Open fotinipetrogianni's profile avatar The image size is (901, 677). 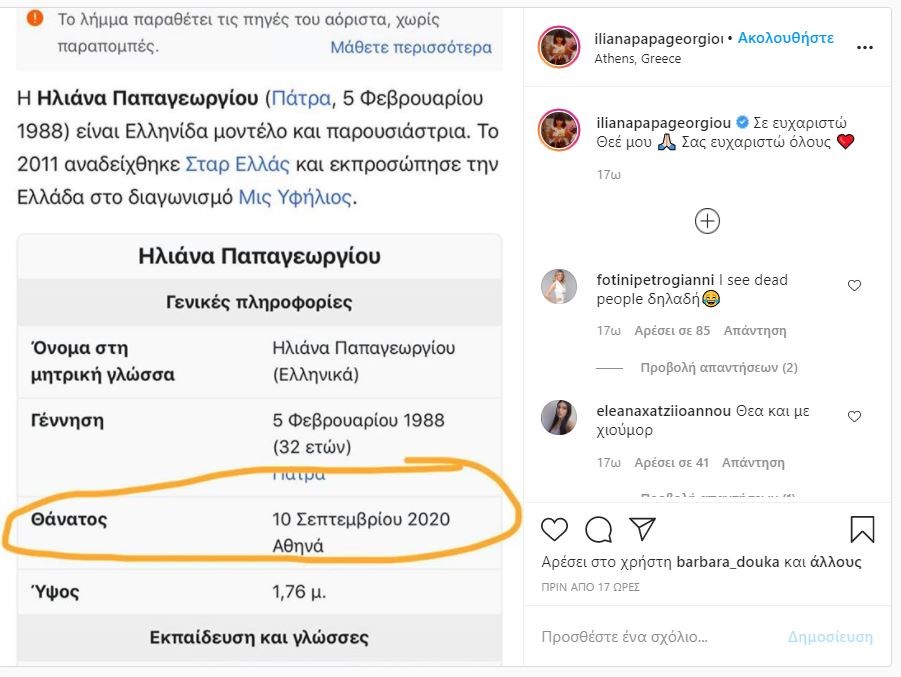[x=558, y=287]
